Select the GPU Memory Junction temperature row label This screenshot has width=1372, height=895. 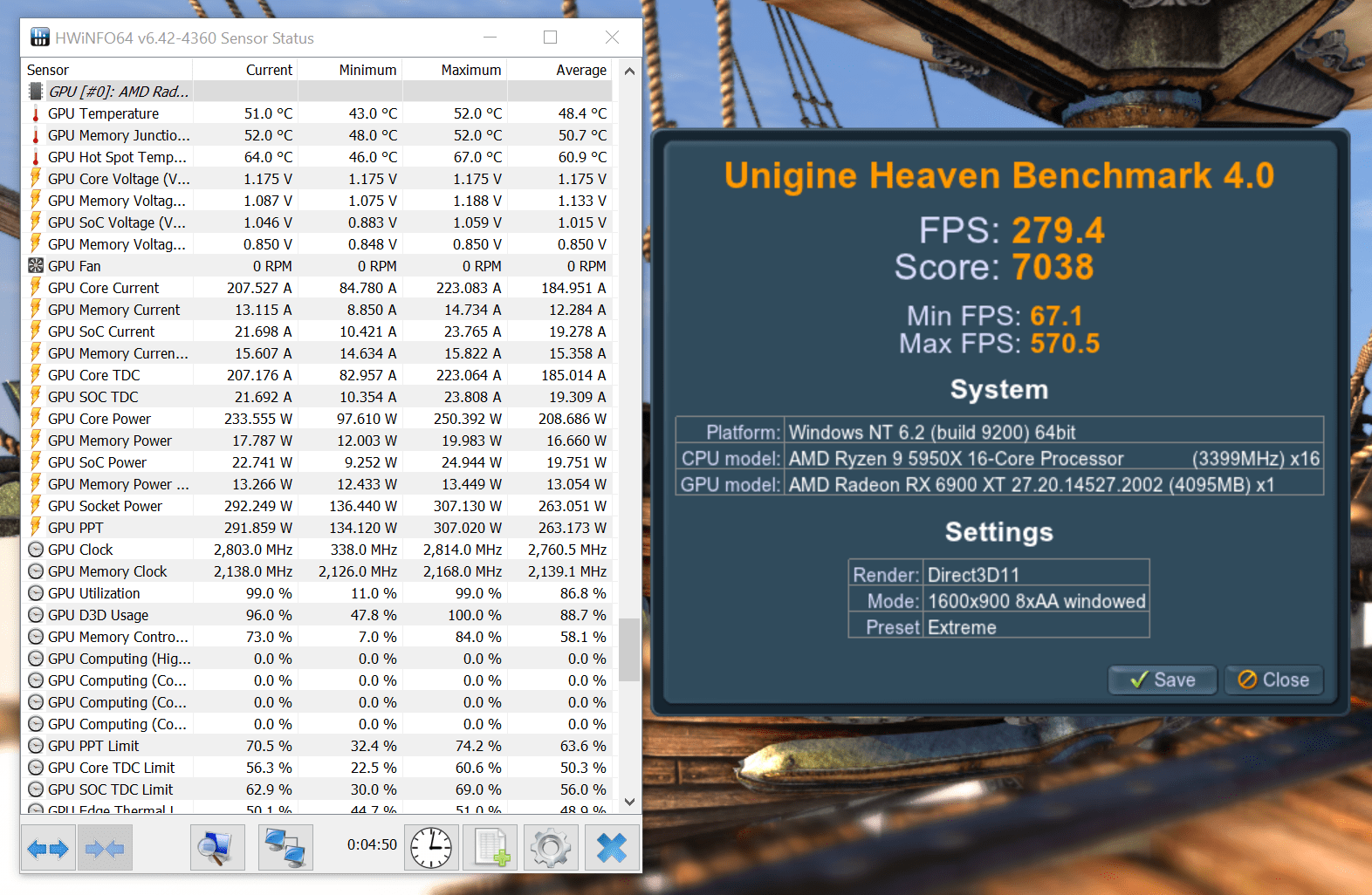[119, 135]
